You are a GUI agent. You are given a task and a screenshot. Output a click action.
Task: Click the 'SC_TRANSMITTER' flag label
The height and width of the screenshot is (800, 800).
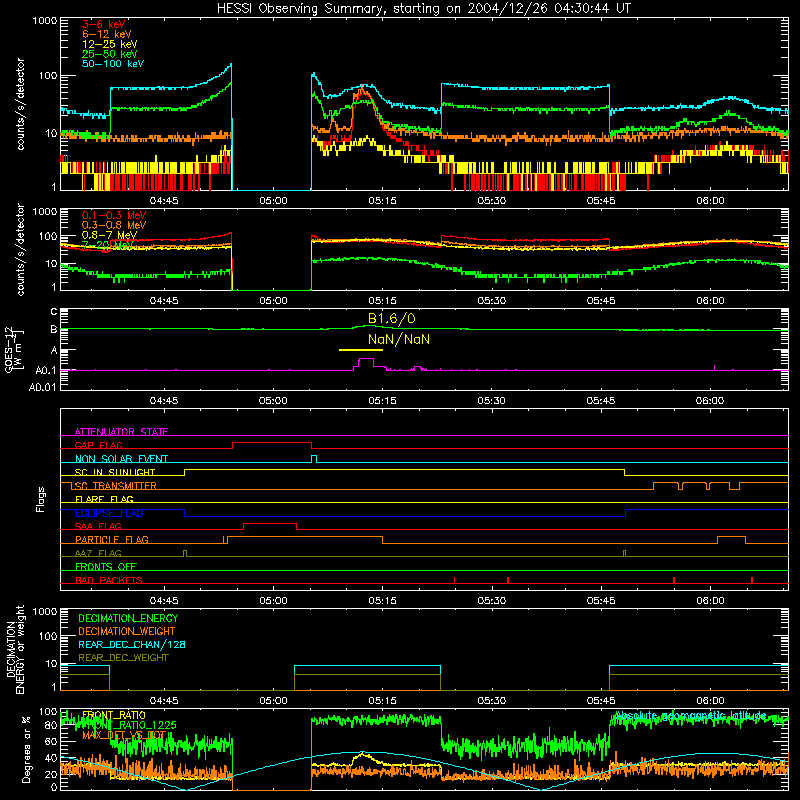click(115, 486)
